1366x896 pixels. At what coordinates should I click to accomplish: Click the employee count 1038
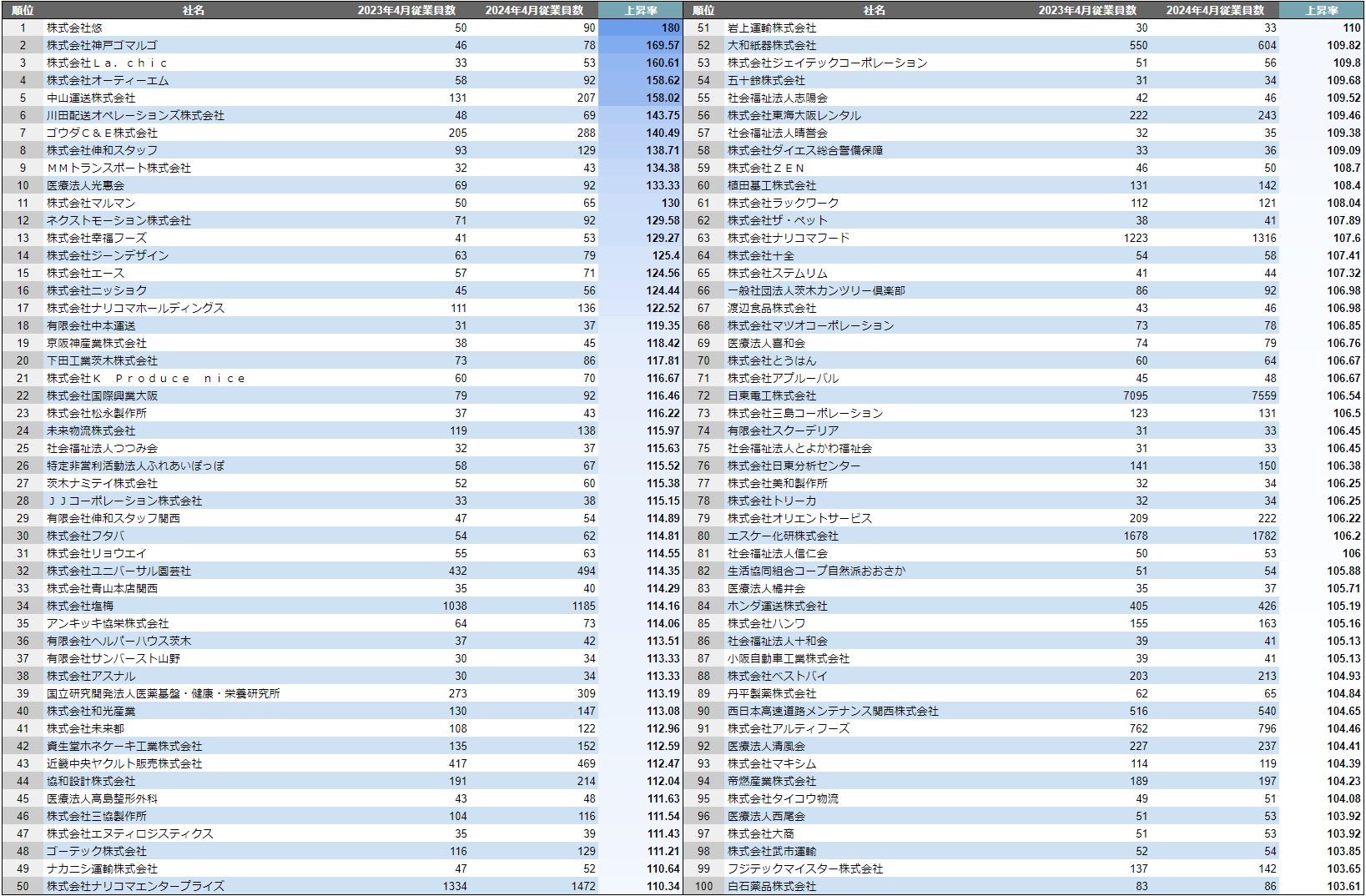455,606
